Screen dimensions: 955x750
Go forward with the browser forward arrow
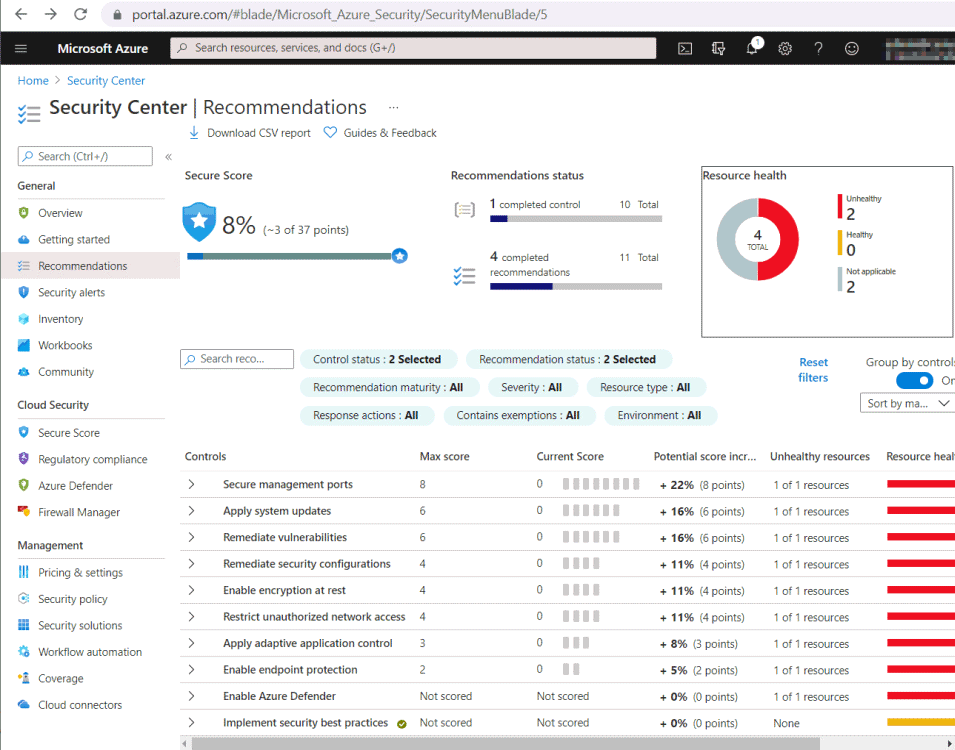51,14
